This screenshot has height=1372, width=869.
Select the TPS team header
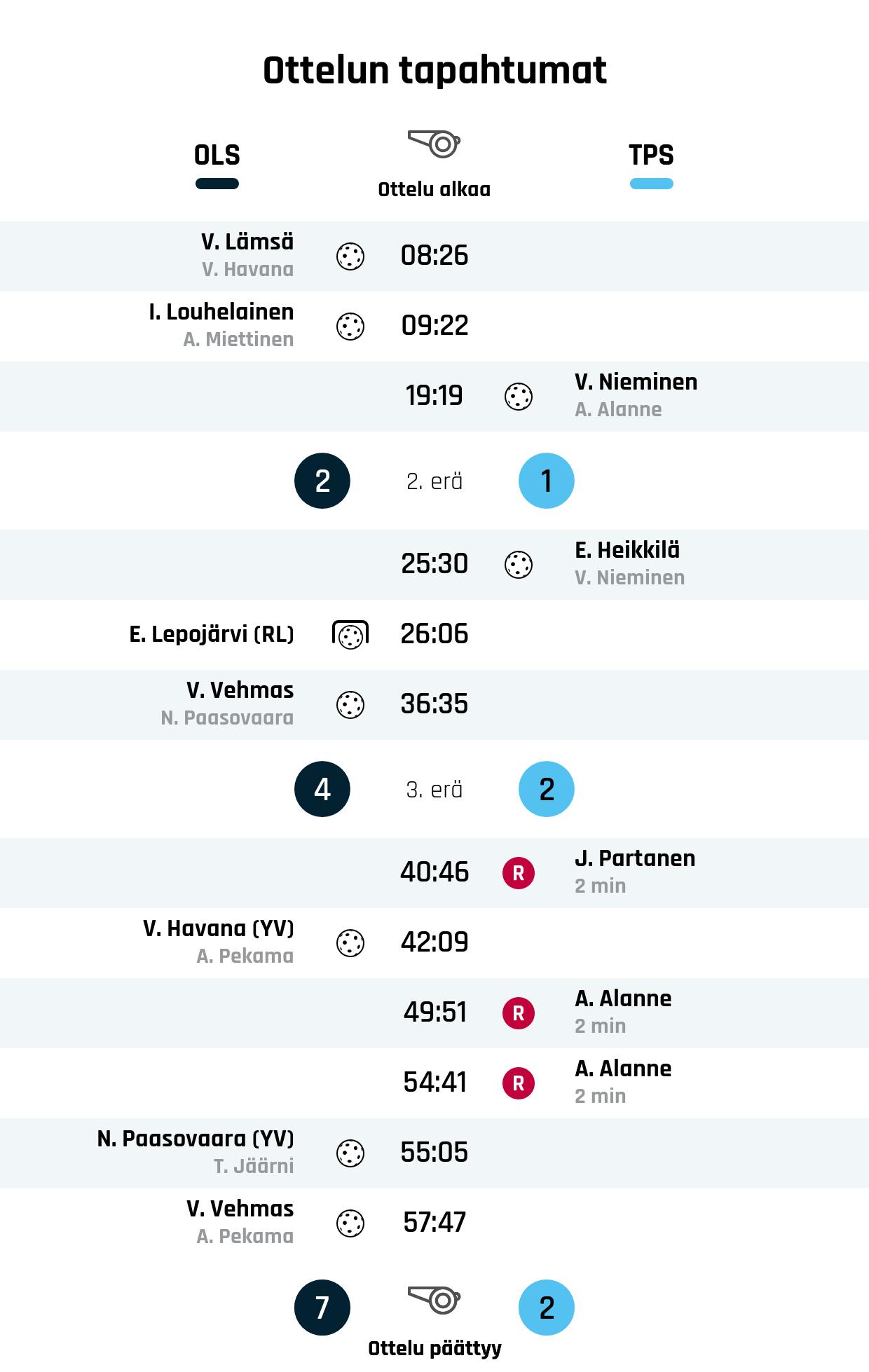tap(651, 155)
